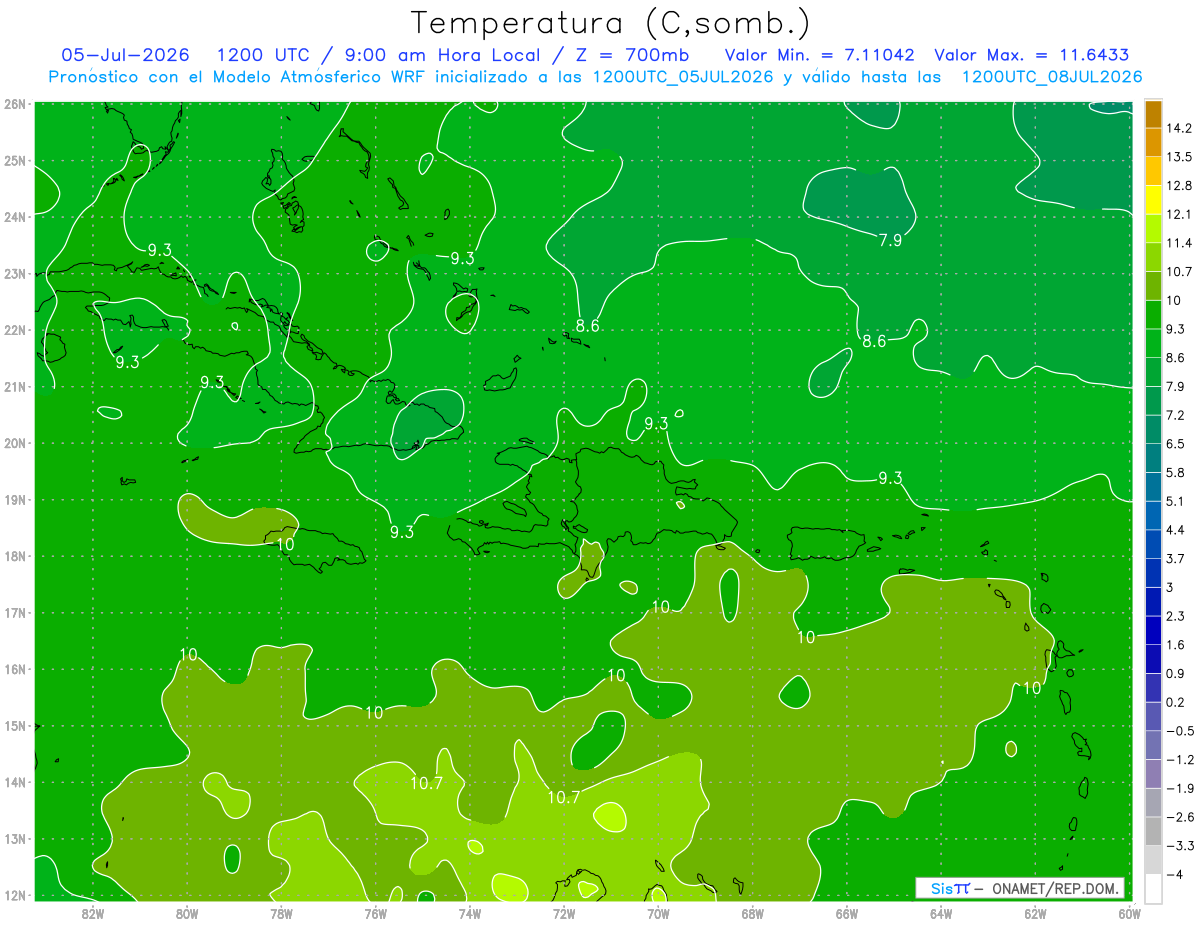Click the 0.9 colorbar value label
This screenshot has width=1200, height=927.
(1176, 674)
